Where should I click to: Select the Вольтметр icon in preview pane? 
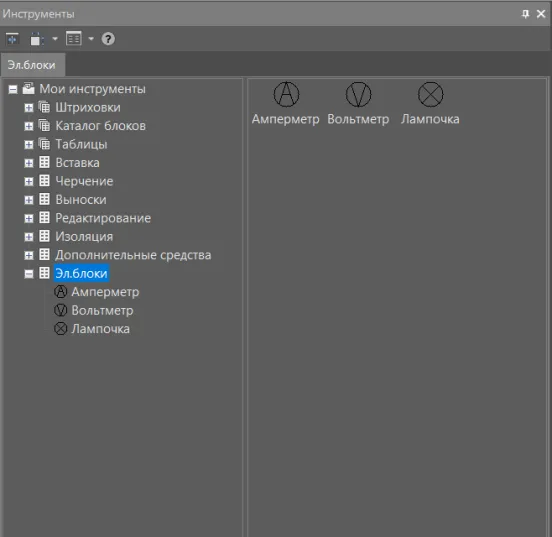pos(358,94)
